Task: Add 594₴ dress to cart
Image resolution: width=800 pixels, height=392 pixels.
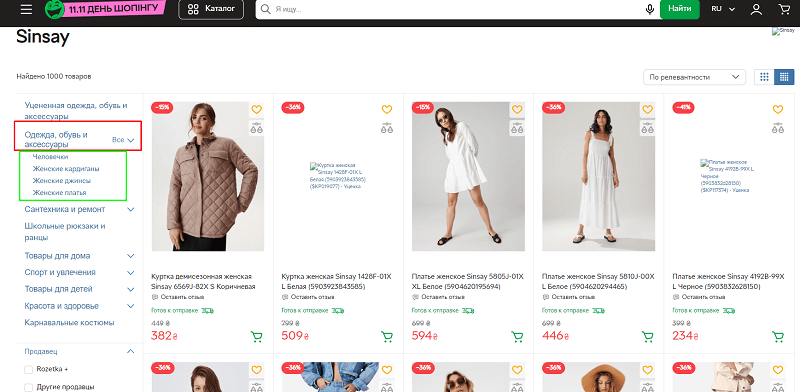Action: point(517,336)
